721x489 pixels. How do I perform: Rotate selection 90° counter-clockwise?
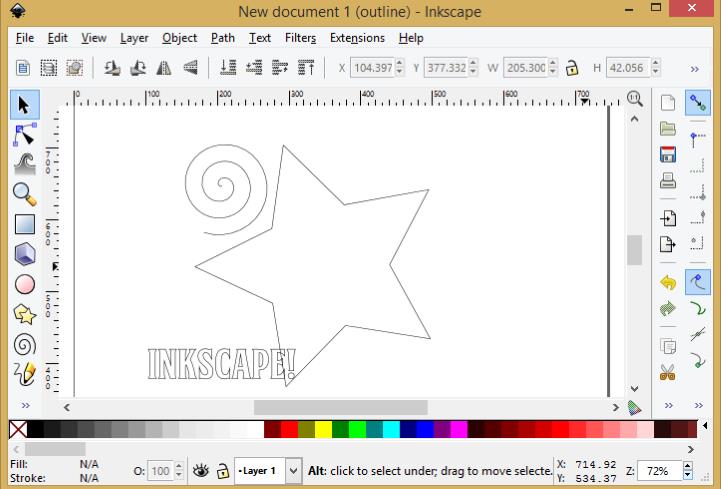[x=112, y=68]
